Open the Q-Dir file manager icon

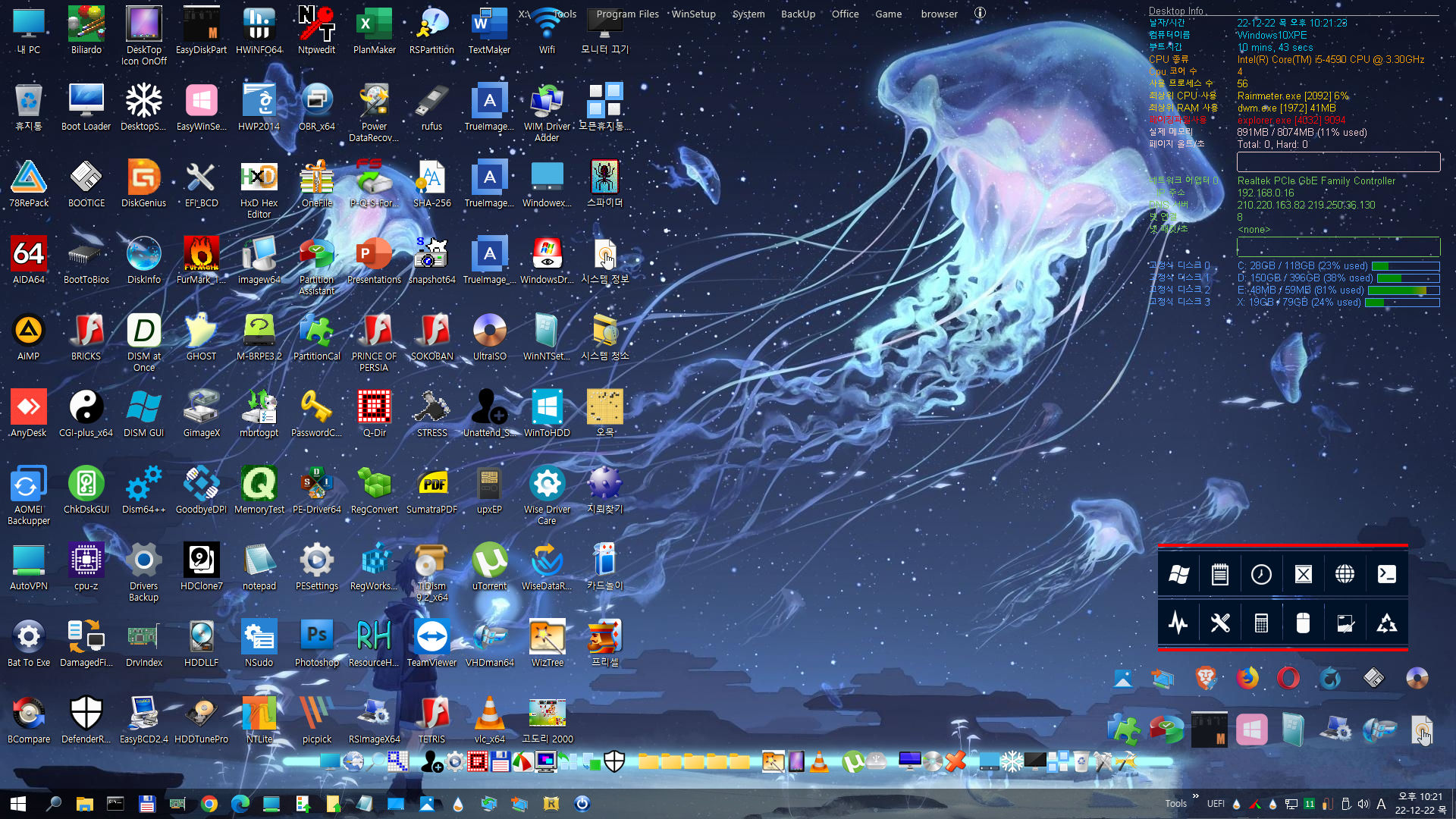tap(374, 413)
